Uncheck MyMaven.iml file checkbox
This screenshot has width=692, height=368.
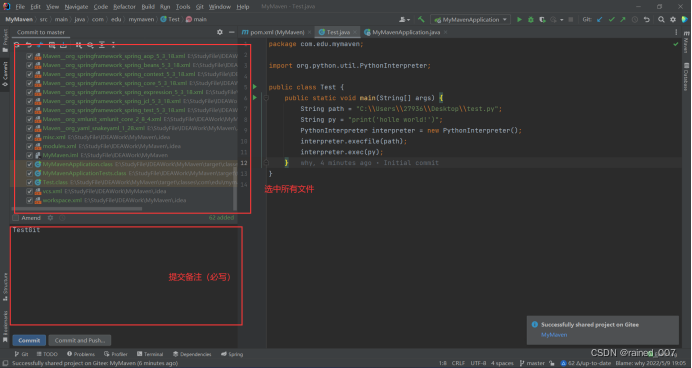pyautogui.click(x=30, y=155)
